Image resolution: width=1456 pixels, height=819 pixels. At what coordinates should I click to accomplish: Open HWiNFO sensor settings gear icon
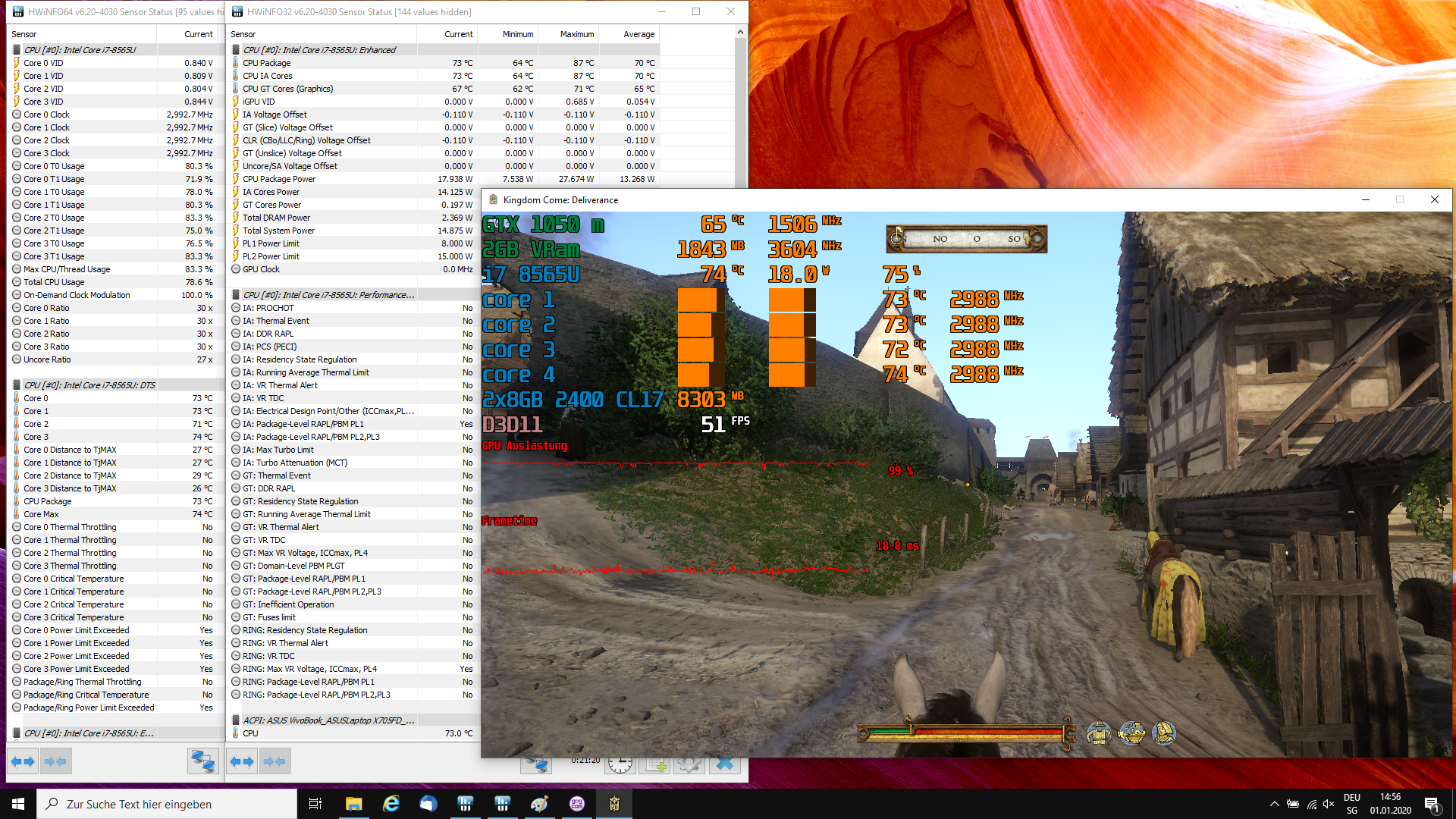pos(689,764)
